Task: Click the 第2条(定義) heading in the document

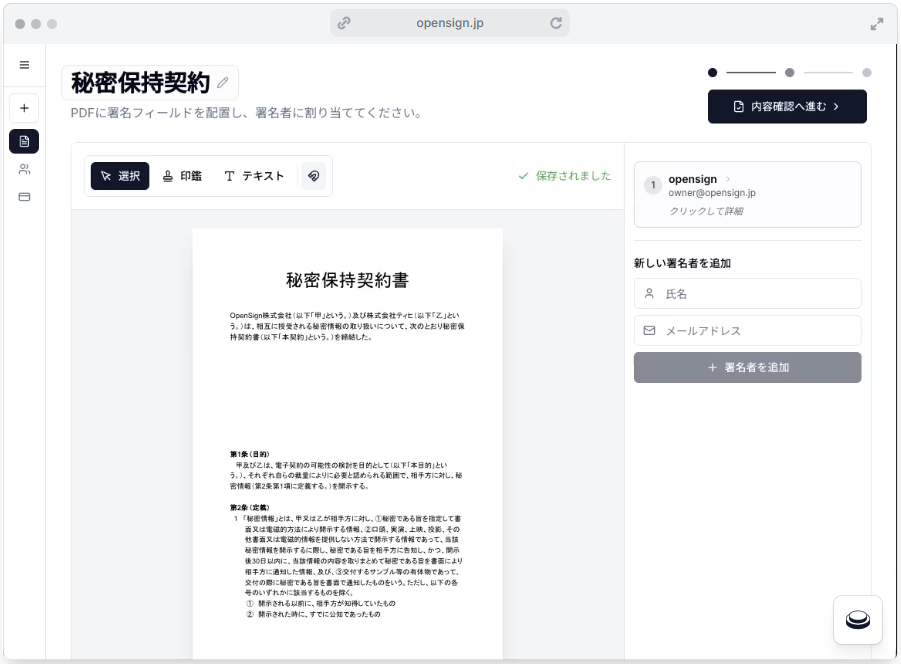Action: tap(249, 508)
